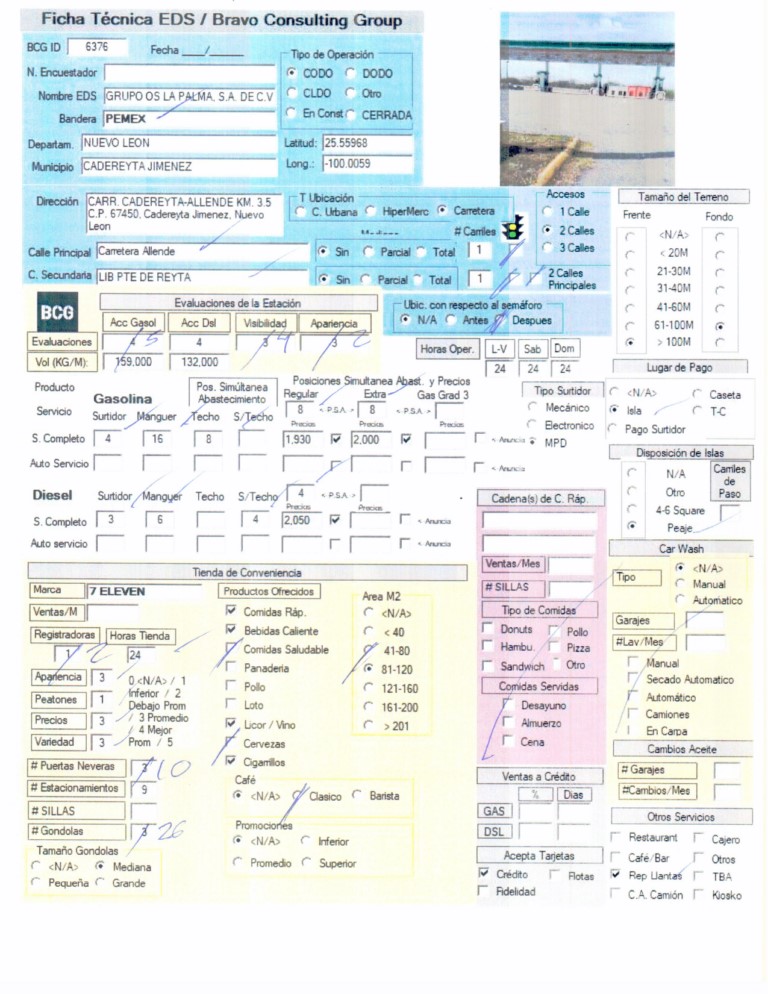Edit the Latitud value field
The width and height of the screenshot is (768, 994).
pos(368,143)
